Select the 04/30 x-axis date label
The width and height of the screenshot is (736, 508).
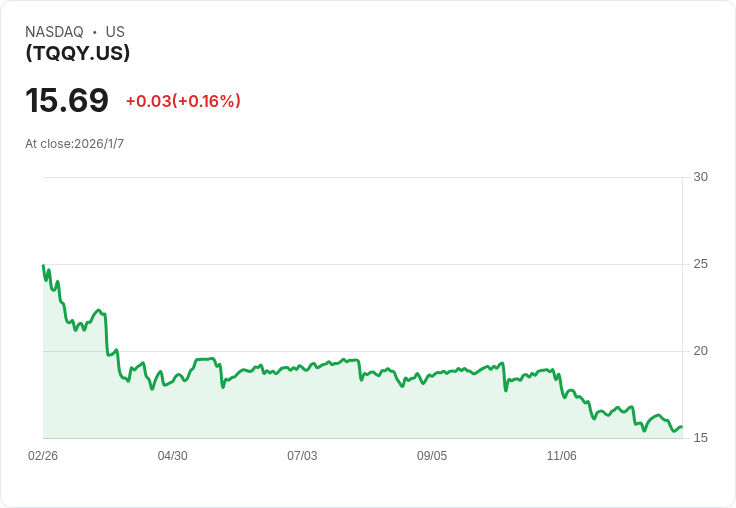click(172, 456)
